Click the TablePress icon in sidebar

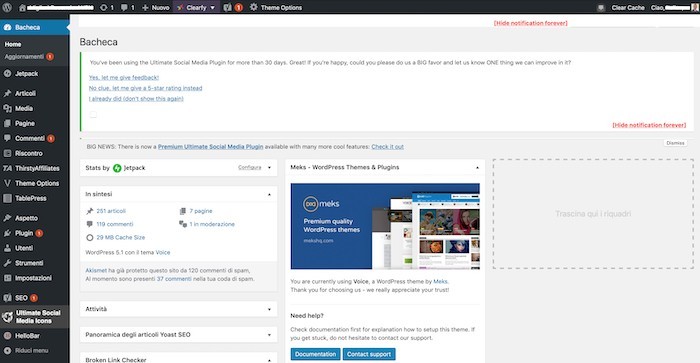pyautogui.click(x=8, y=198)
